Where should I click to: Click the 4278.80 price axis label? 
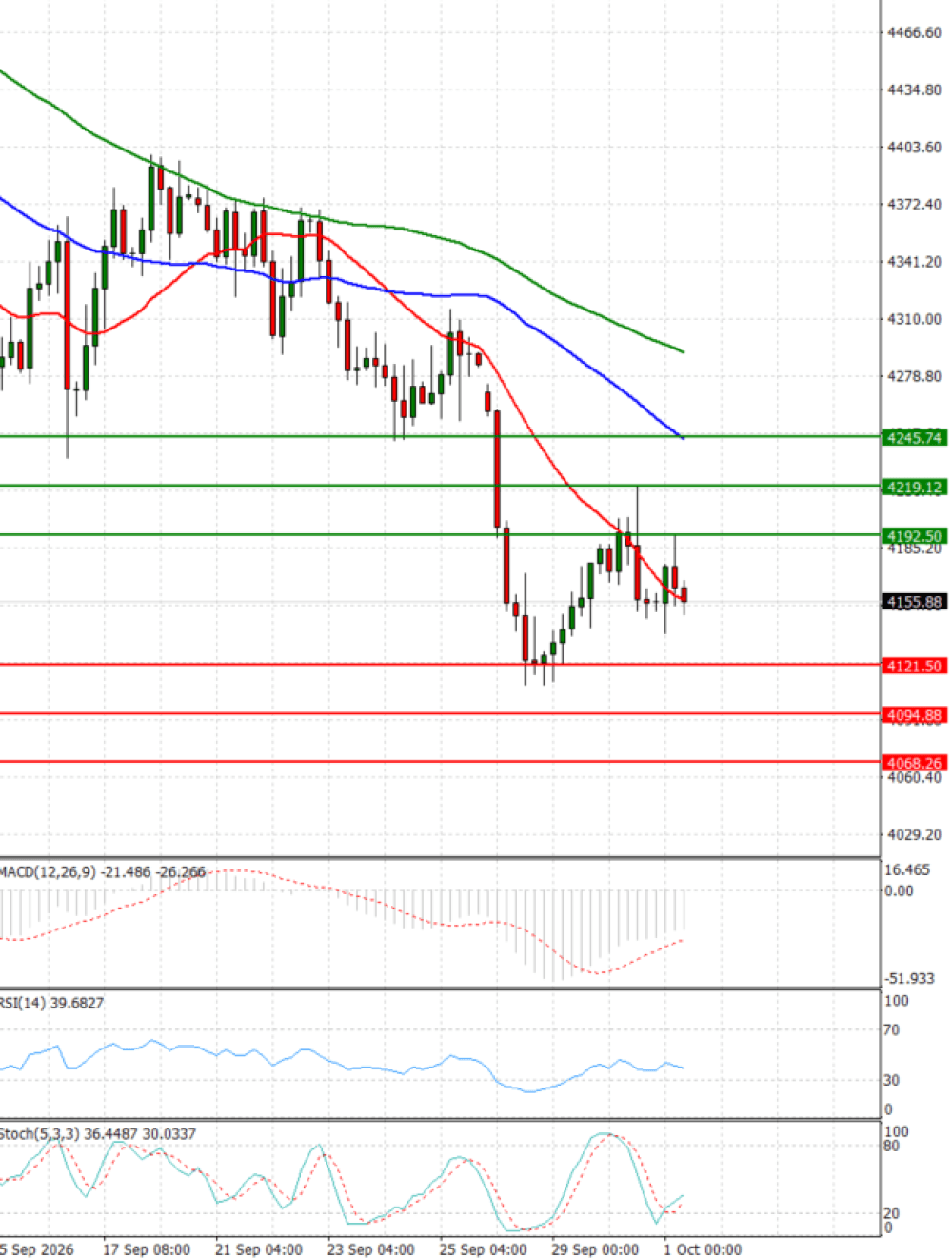click(x=914, y=376)
